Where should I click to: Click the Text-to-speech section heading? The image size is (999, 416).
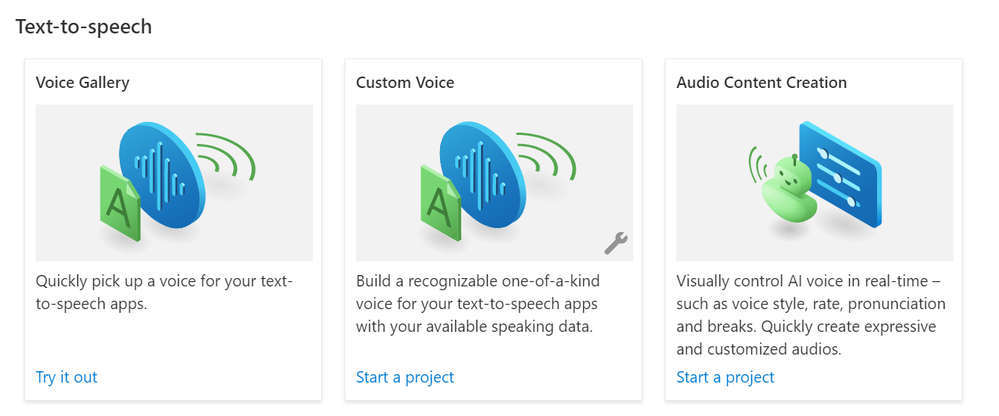(84, 27)
